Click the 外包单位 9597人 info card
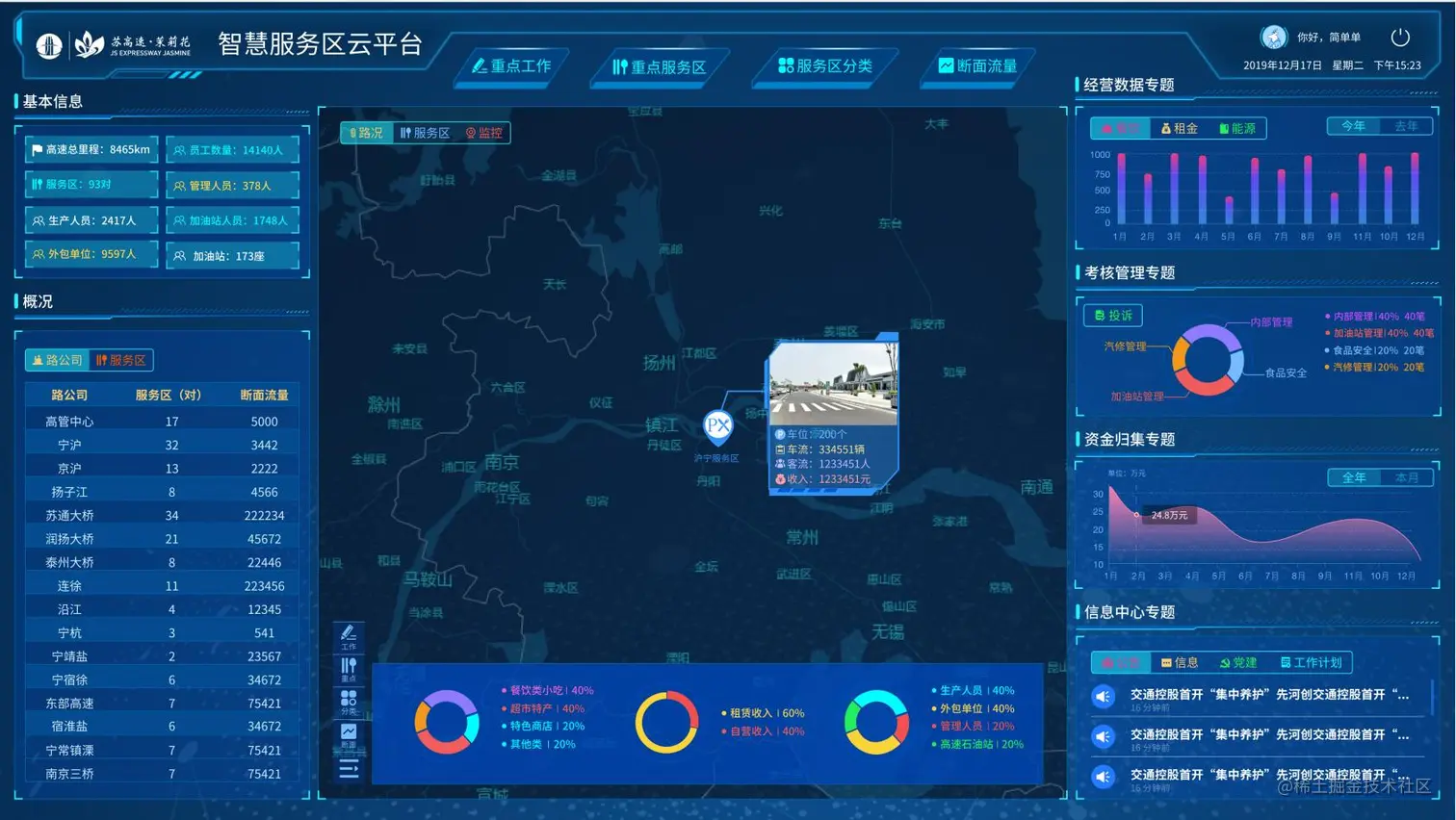 92,254
